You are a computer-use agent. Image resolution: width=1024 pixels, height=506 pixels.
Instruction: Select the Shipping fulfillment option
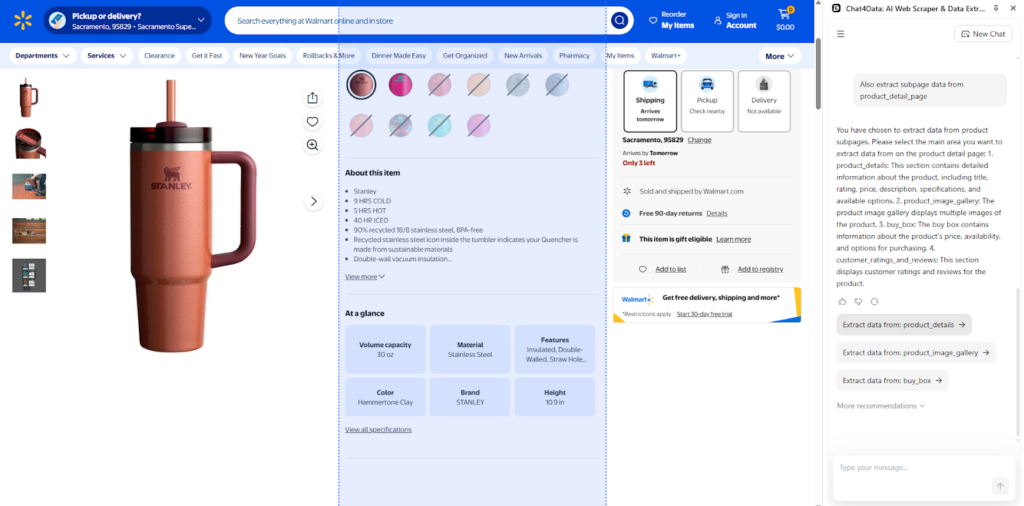click(x=650, y=100)
